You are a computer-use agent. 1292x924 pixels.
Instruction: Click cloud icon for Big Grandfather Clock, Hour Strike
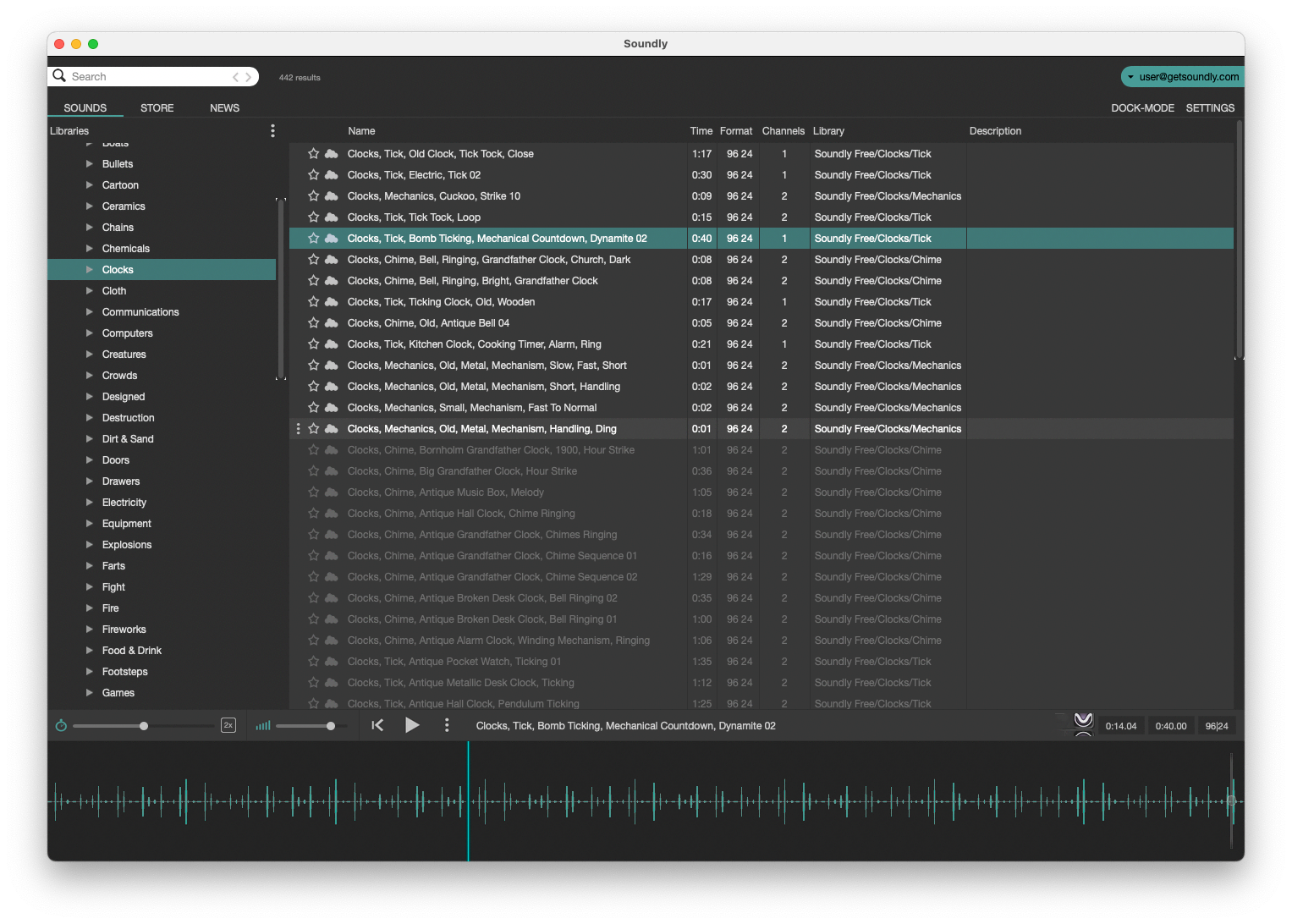click(332, 471)
